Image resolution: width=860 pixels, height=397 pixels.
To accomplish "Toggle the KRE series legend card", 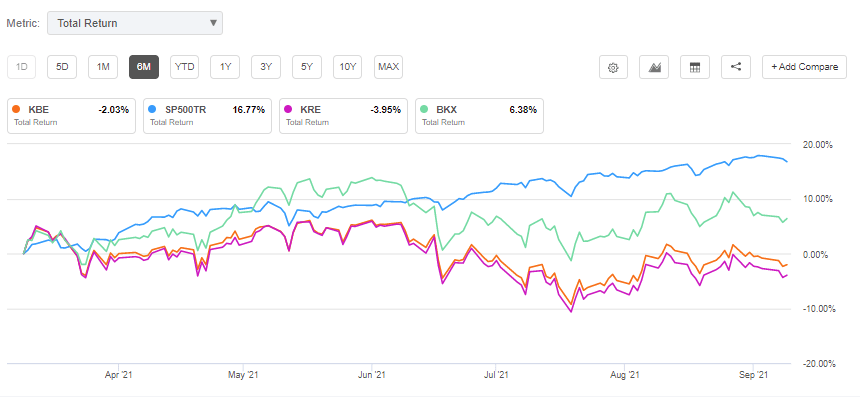I will [x=343, y=116].
